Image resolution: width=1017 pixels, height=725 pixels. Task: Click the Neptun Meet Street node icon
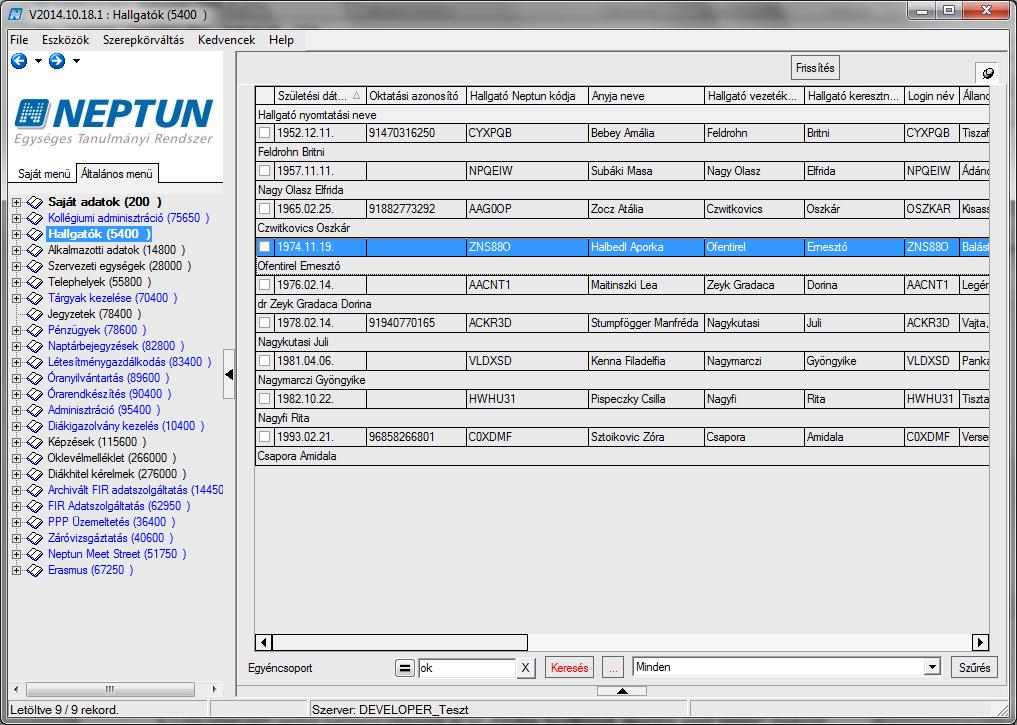coord(34,554)
